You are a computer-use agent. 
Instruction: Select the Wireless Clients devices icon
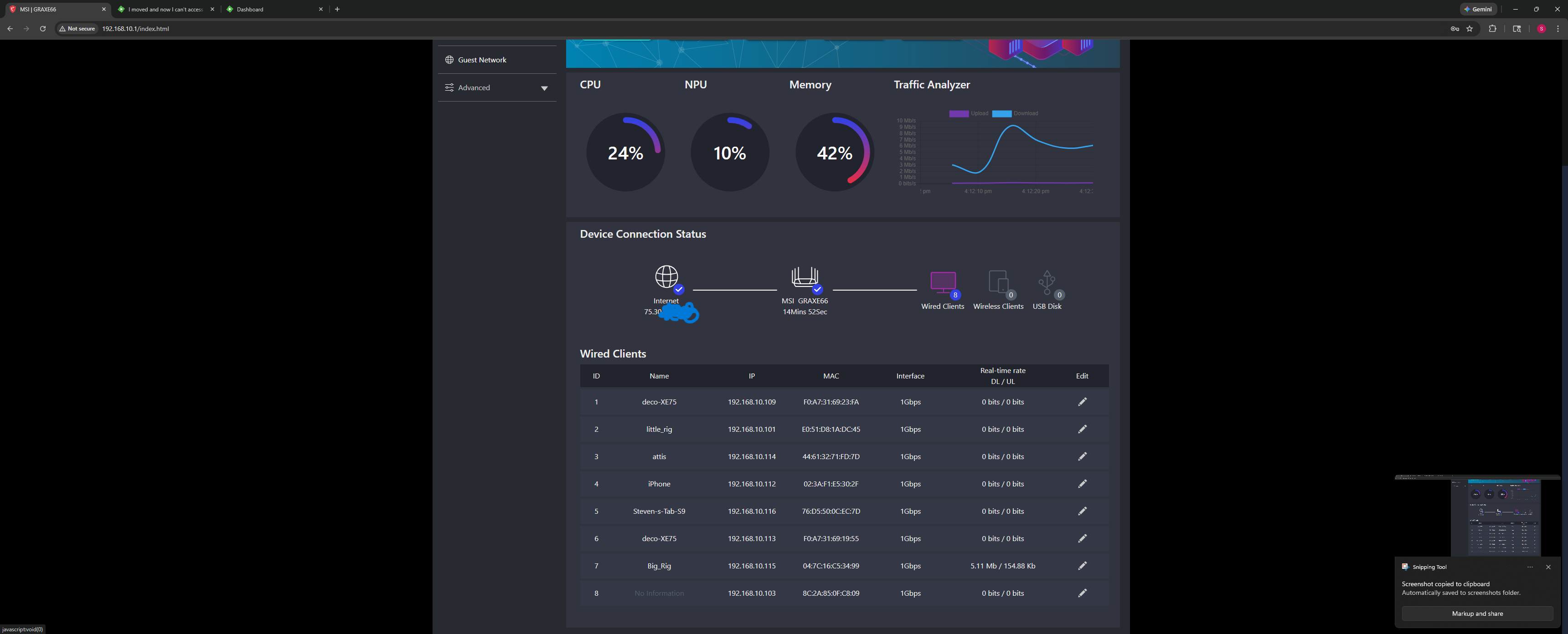998,282
